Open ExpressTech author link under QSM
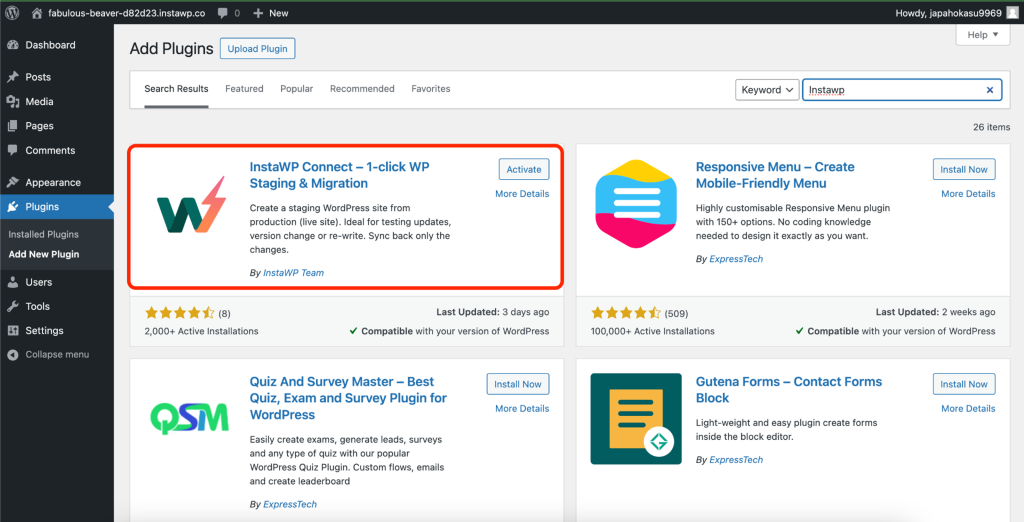 coord(290,505)
